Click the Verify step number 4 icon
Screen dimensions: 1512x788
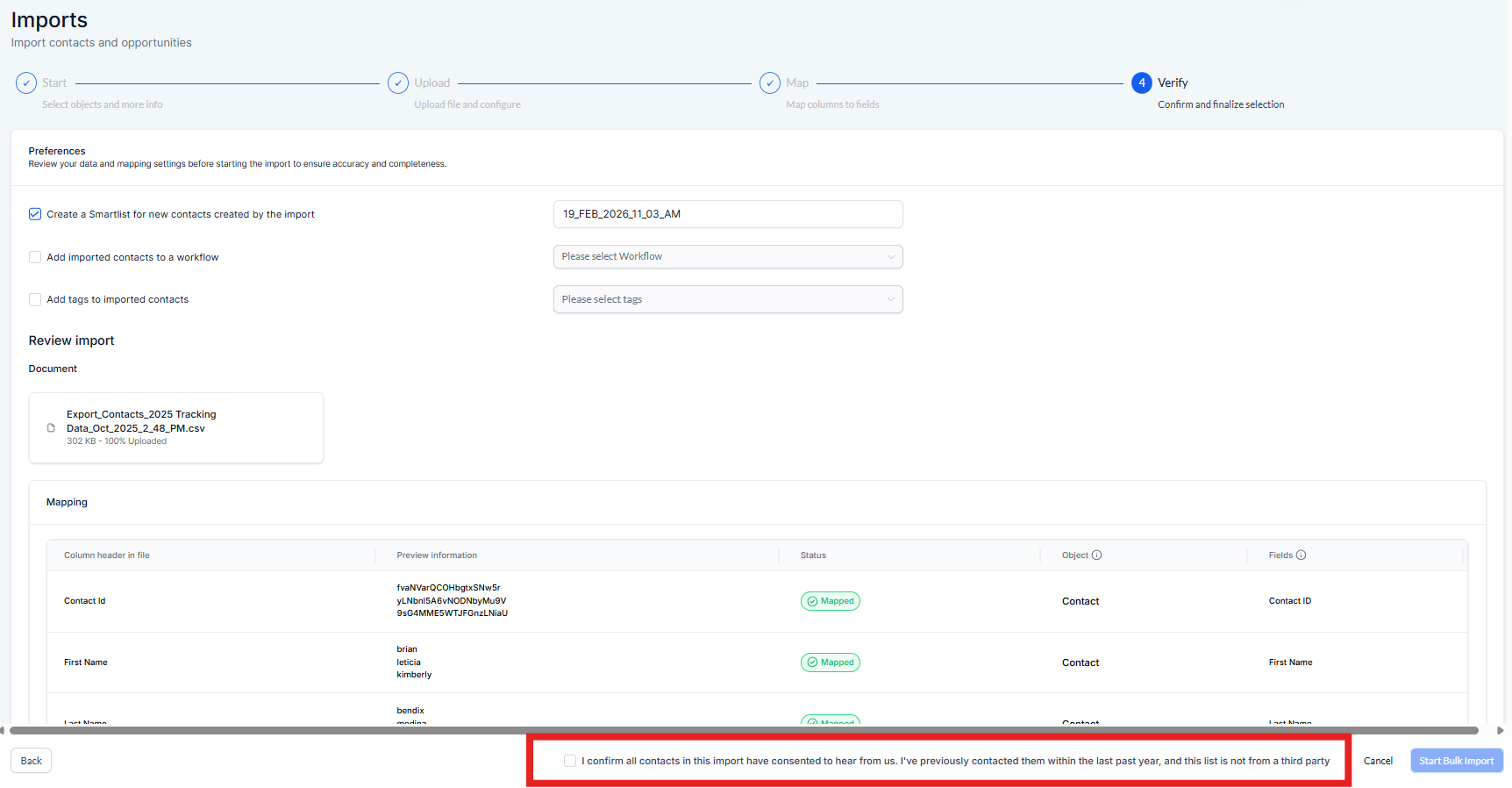pyautogui.click(x=1142, y=82)
